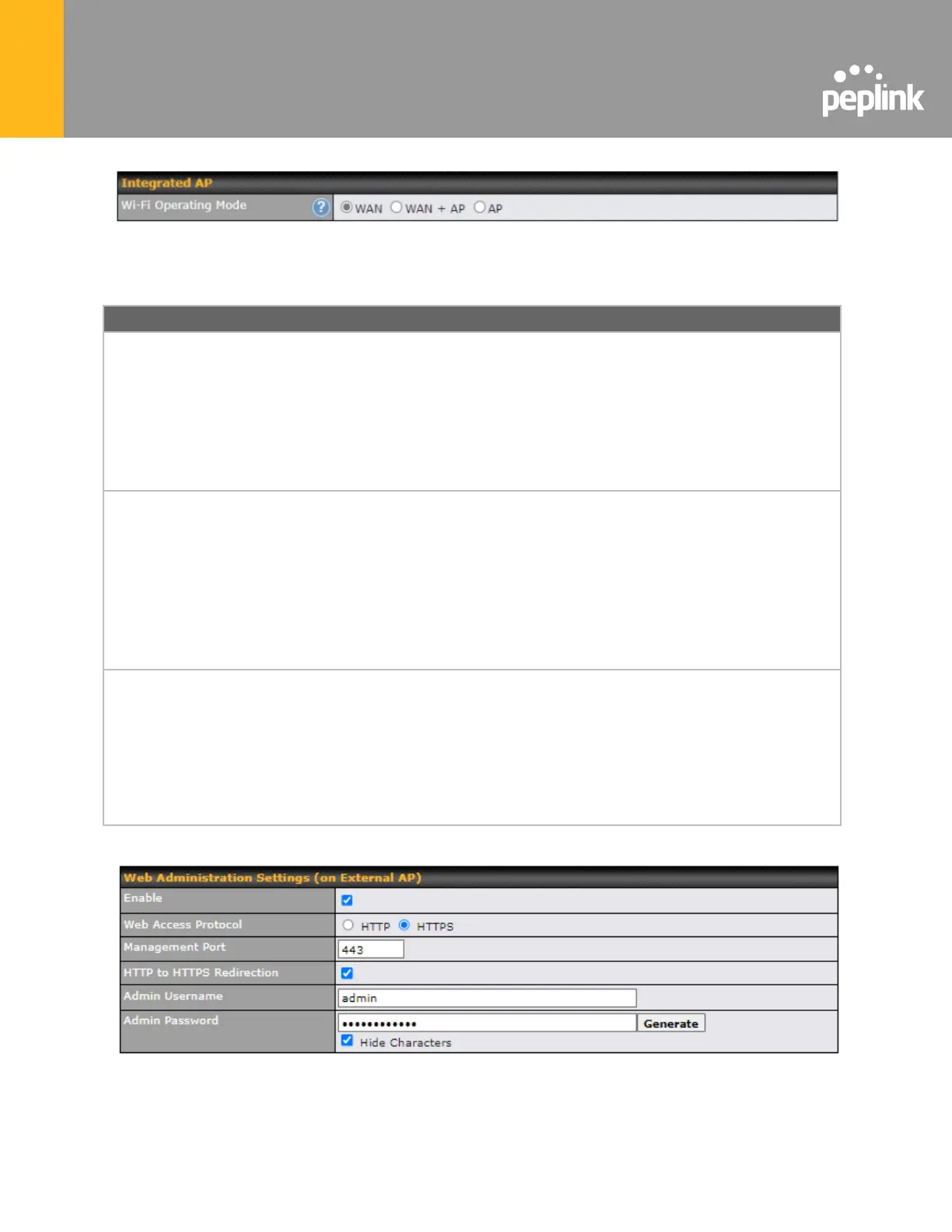952x1232 pixels.
Task: Click the Peplink logo in header
Action: click(873, 90)
